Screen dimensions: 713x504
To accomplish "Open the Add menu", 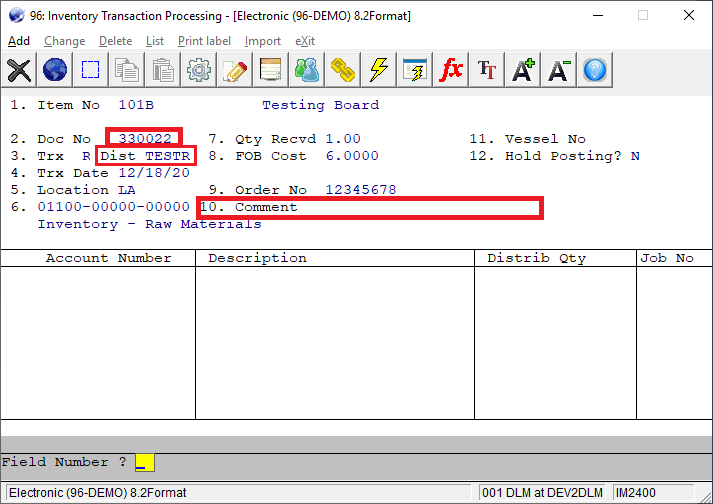I will (x=19, y=41).
